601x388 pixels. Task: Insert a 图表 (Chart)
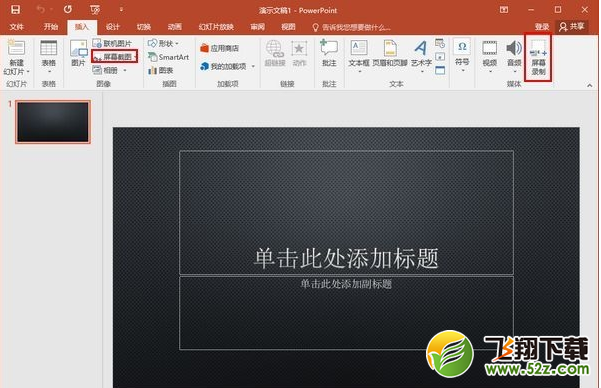pyautogui.click(x=161, y=70)
